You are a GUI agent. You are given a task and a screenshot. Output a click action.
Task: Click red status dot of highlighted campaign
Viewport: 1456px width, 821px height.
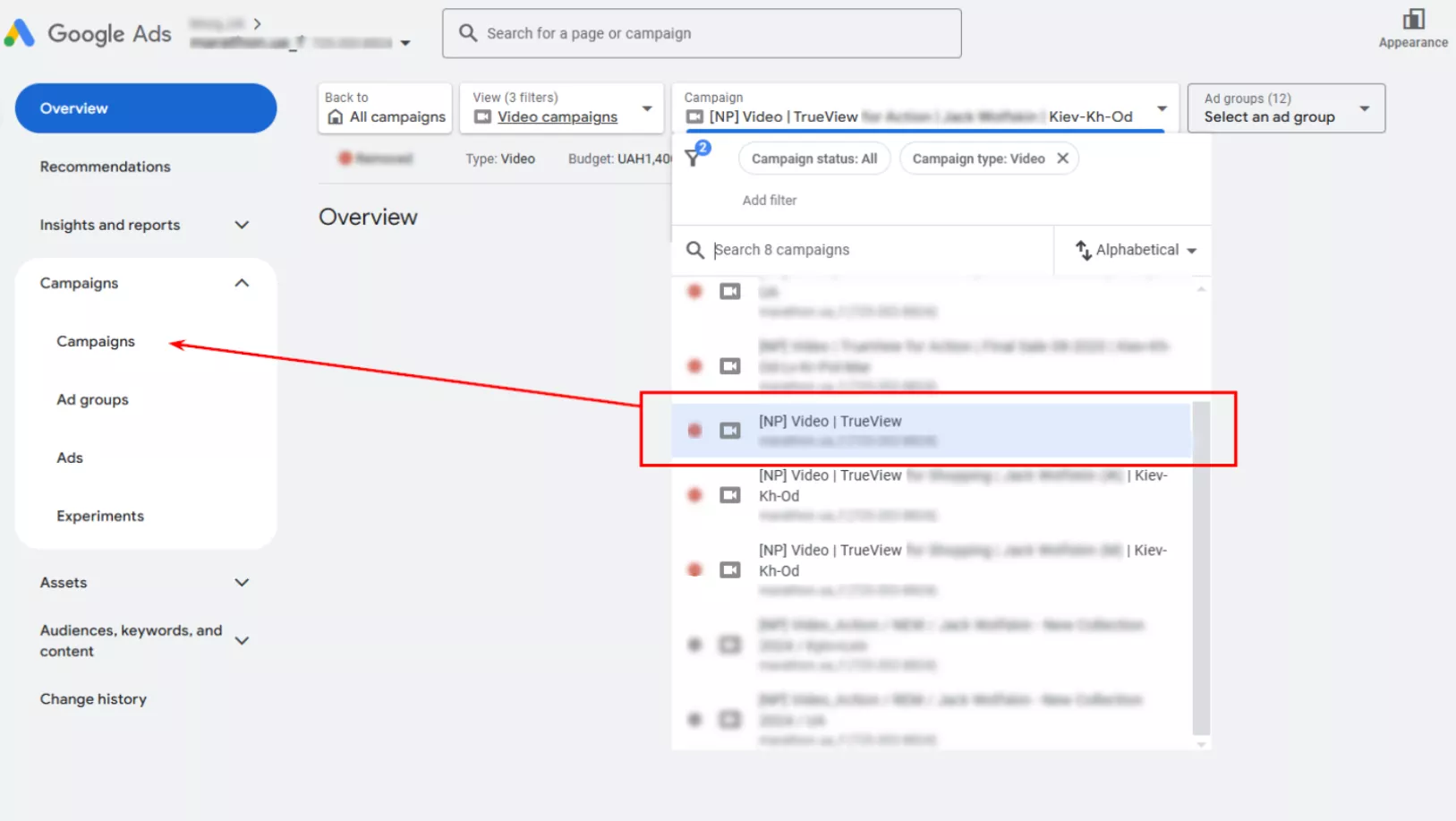pyautogui.click(x=694, y=431)
